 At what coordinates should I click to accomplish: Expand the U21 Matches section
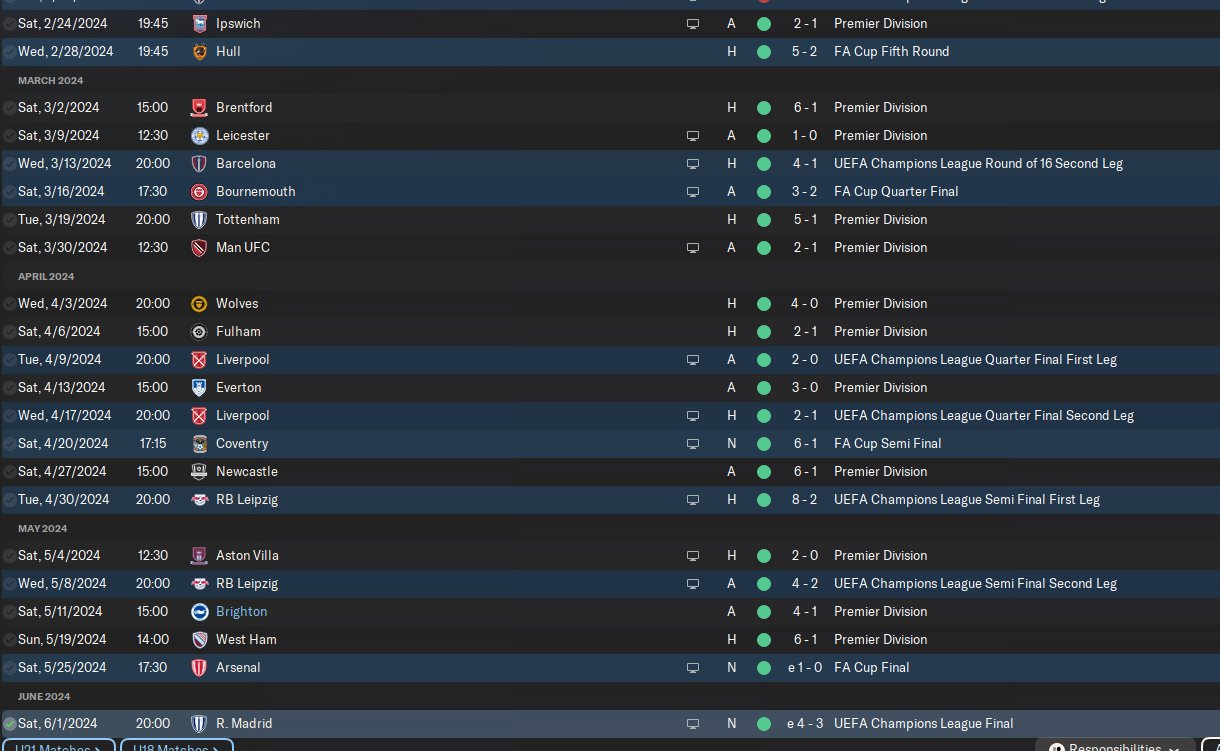point(58,747)
